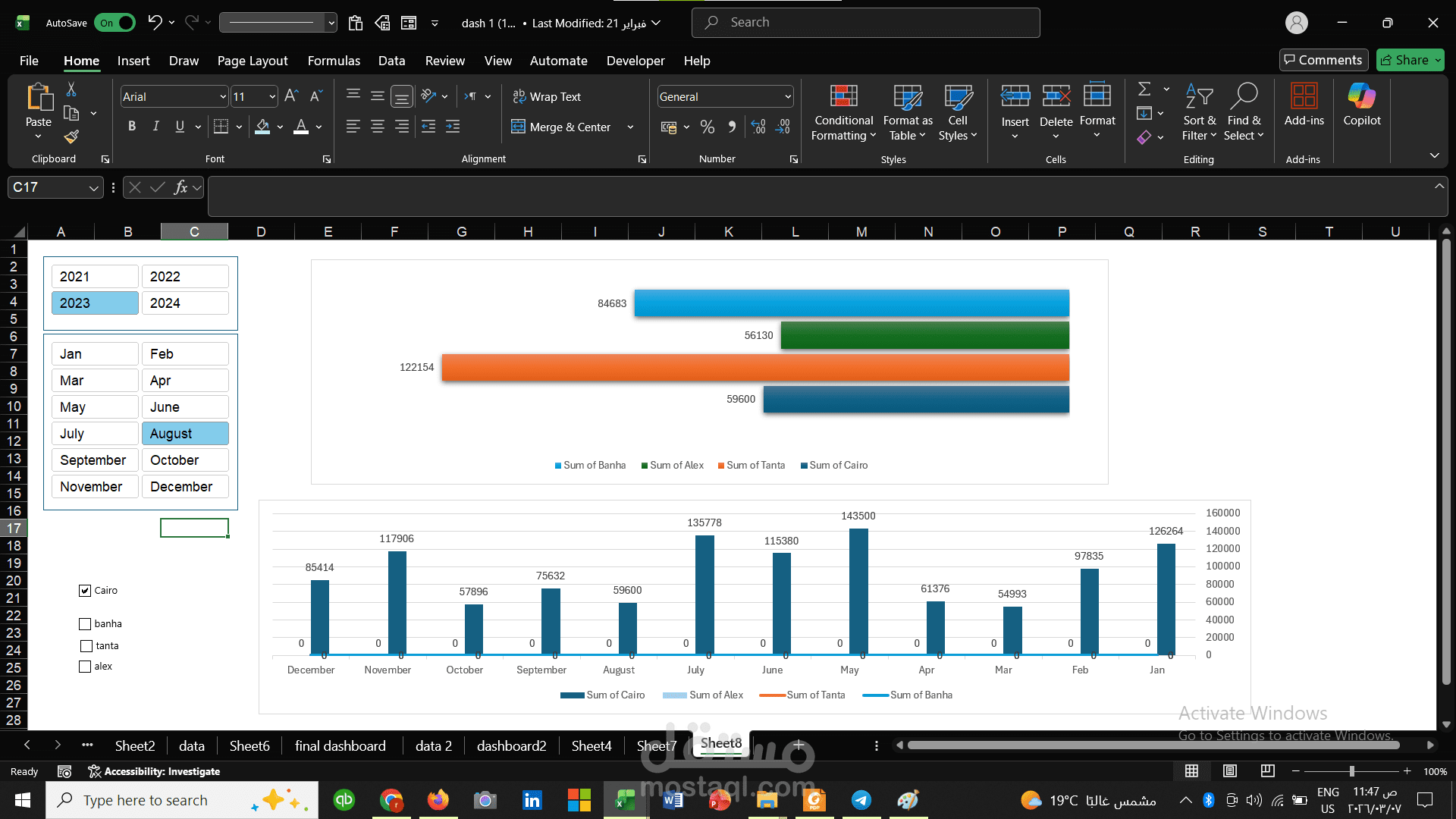
Task: Apply Percent Style number format
Action: (708, 127)
